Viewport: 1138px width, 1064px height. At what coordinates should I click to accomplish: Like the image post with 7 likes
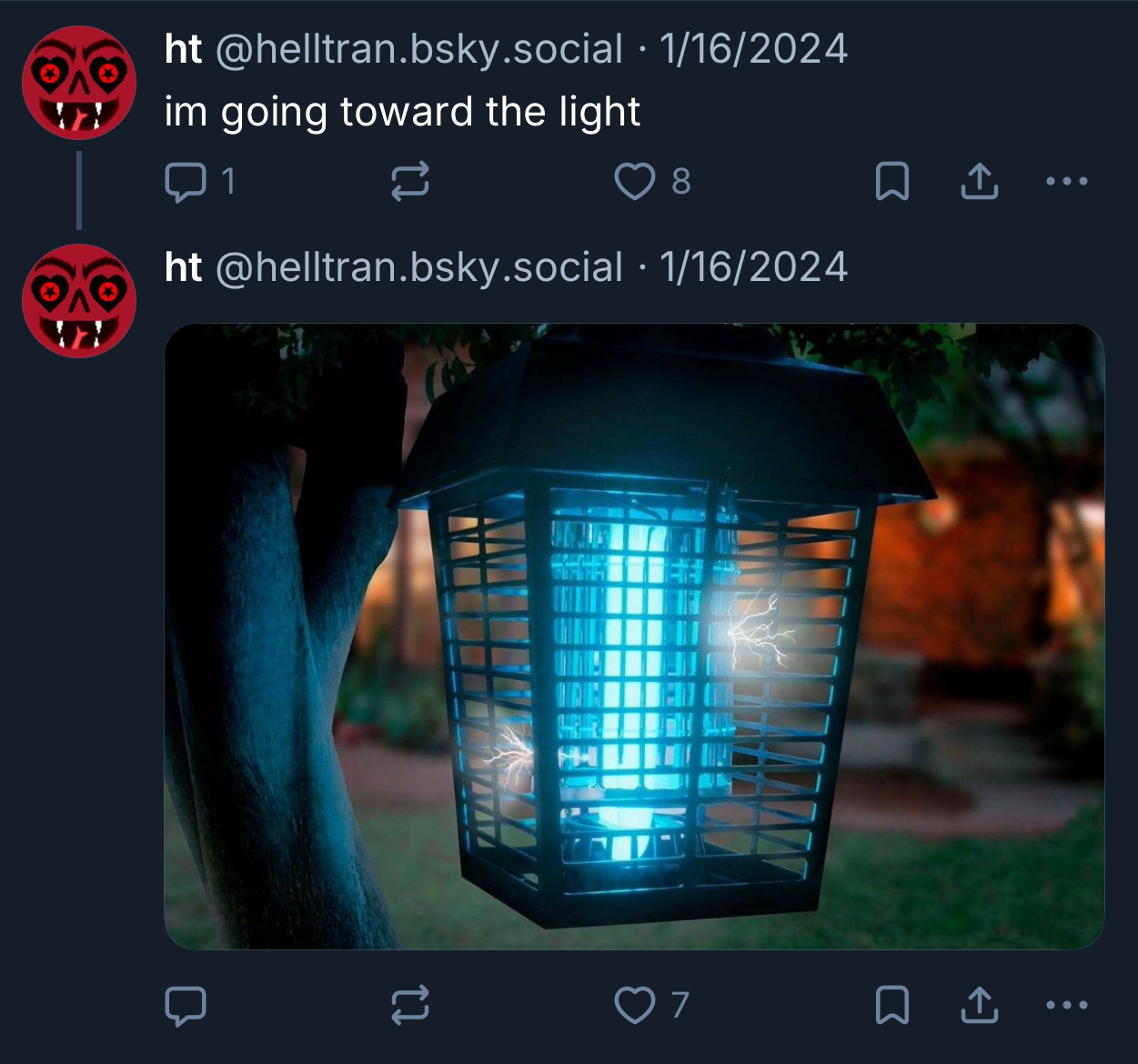tap(651, 1005)
